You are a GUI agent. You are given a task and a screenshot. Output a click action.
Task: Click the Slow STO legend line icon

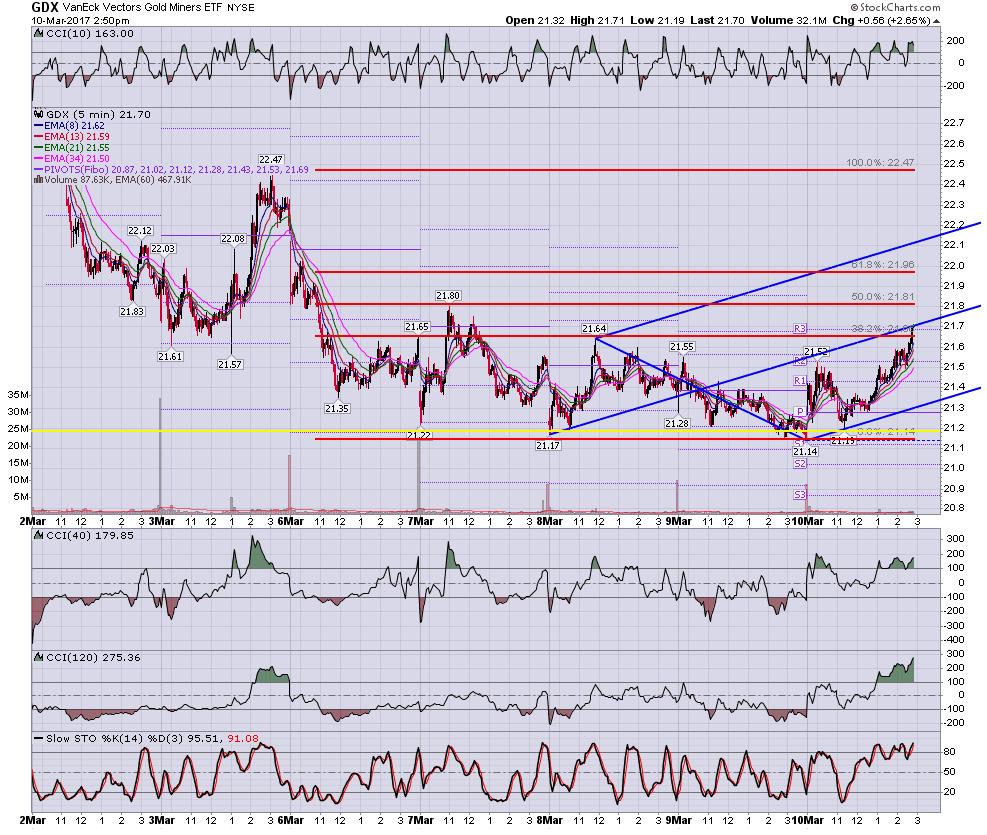(38, 739)
